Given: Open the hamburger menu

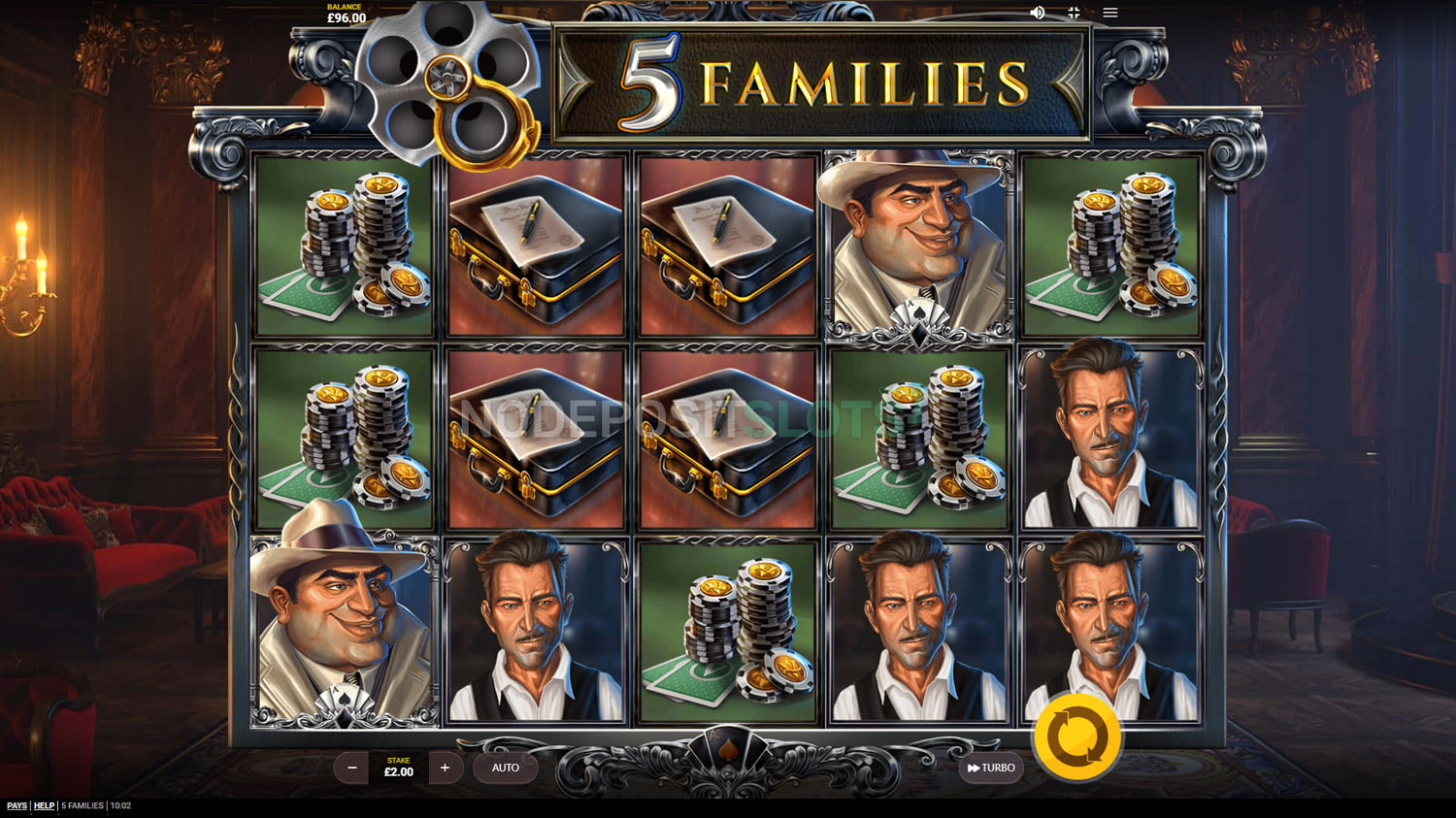Looking at the screenshot, I should [x=1110, y=13].
